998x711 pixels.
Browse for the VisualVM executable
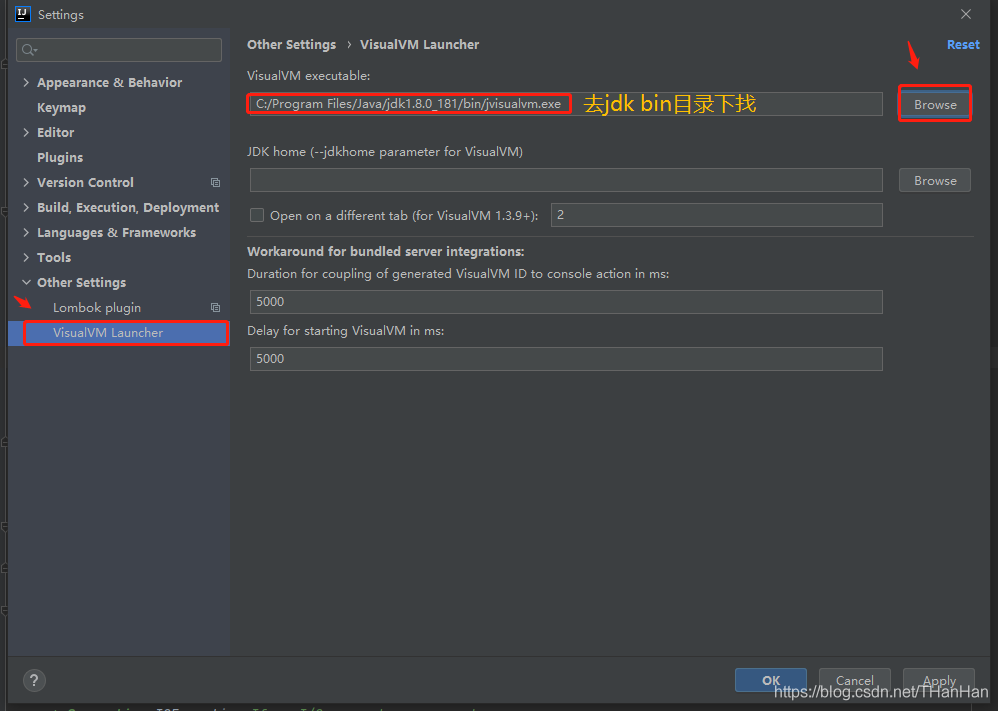(935, 104)
